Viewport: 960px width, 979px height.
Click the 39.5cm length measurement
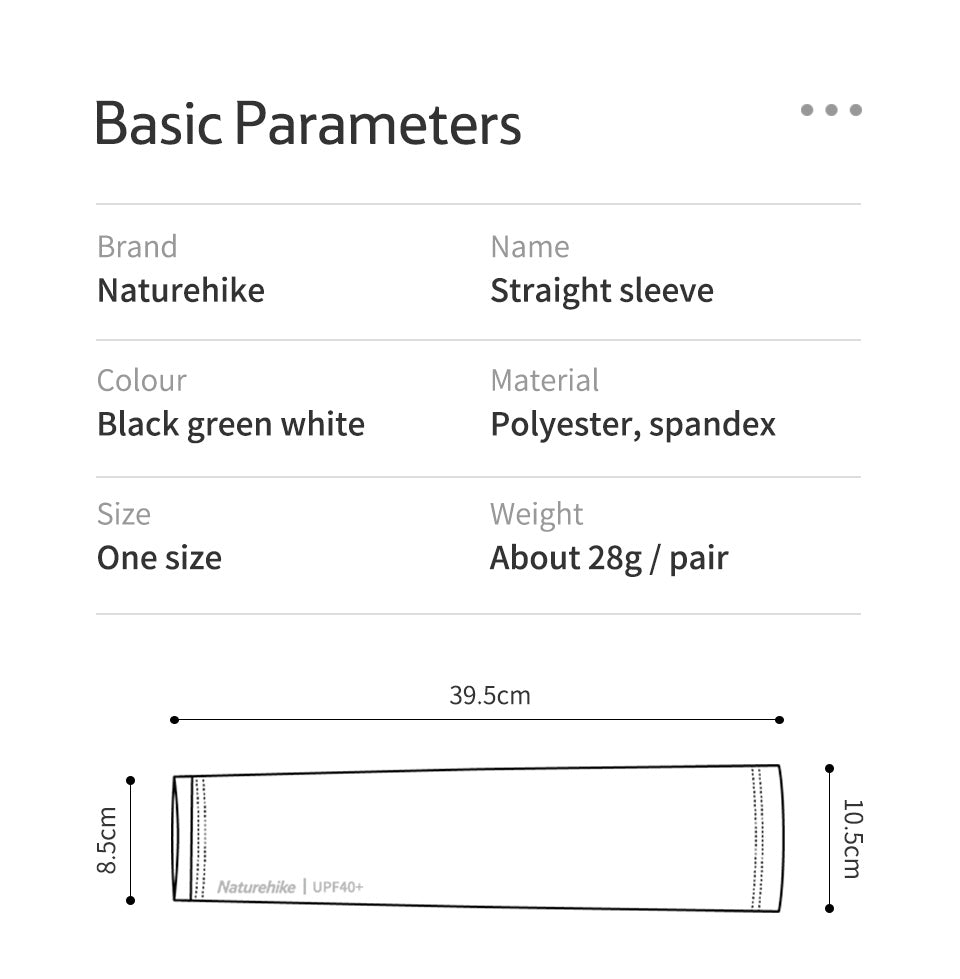pos(490,696)
